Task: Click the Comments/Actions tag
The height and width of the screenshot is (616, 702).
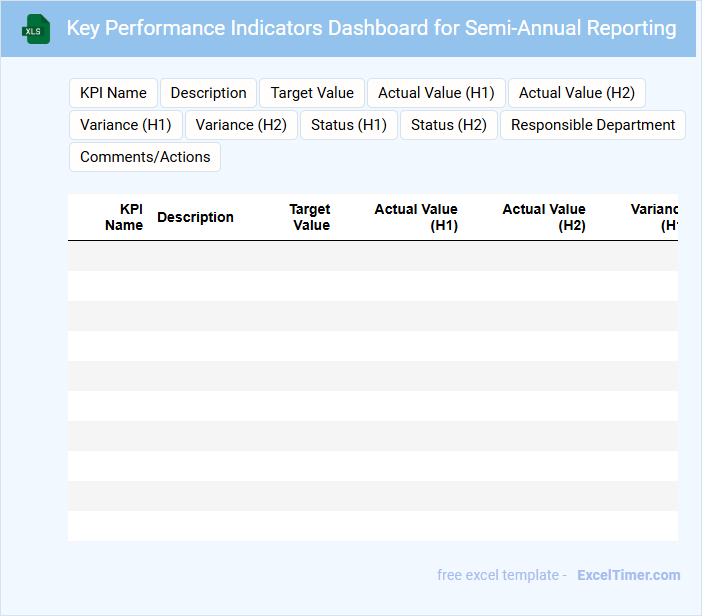Action: click(x=145, y=157)
